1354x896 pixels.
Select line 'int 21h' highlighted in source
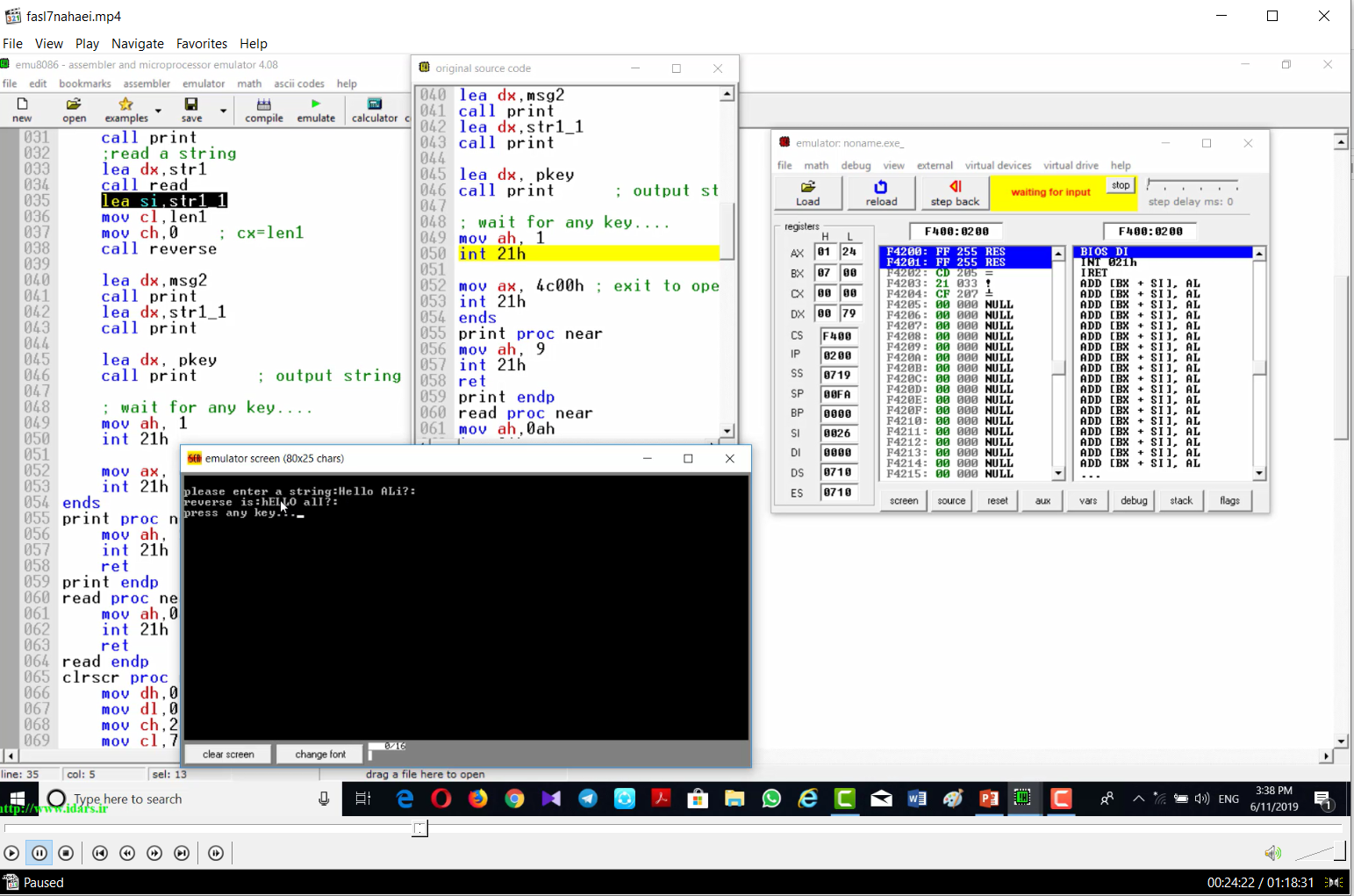(x=588, y=254)
